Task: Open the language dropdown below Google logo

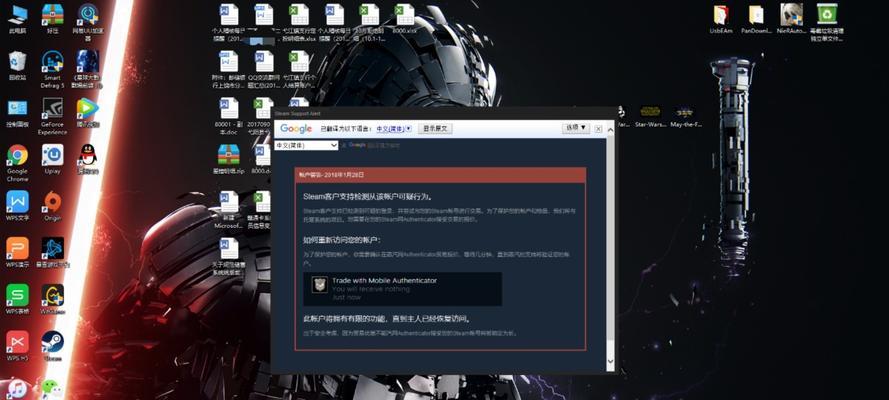Action: 306,146
